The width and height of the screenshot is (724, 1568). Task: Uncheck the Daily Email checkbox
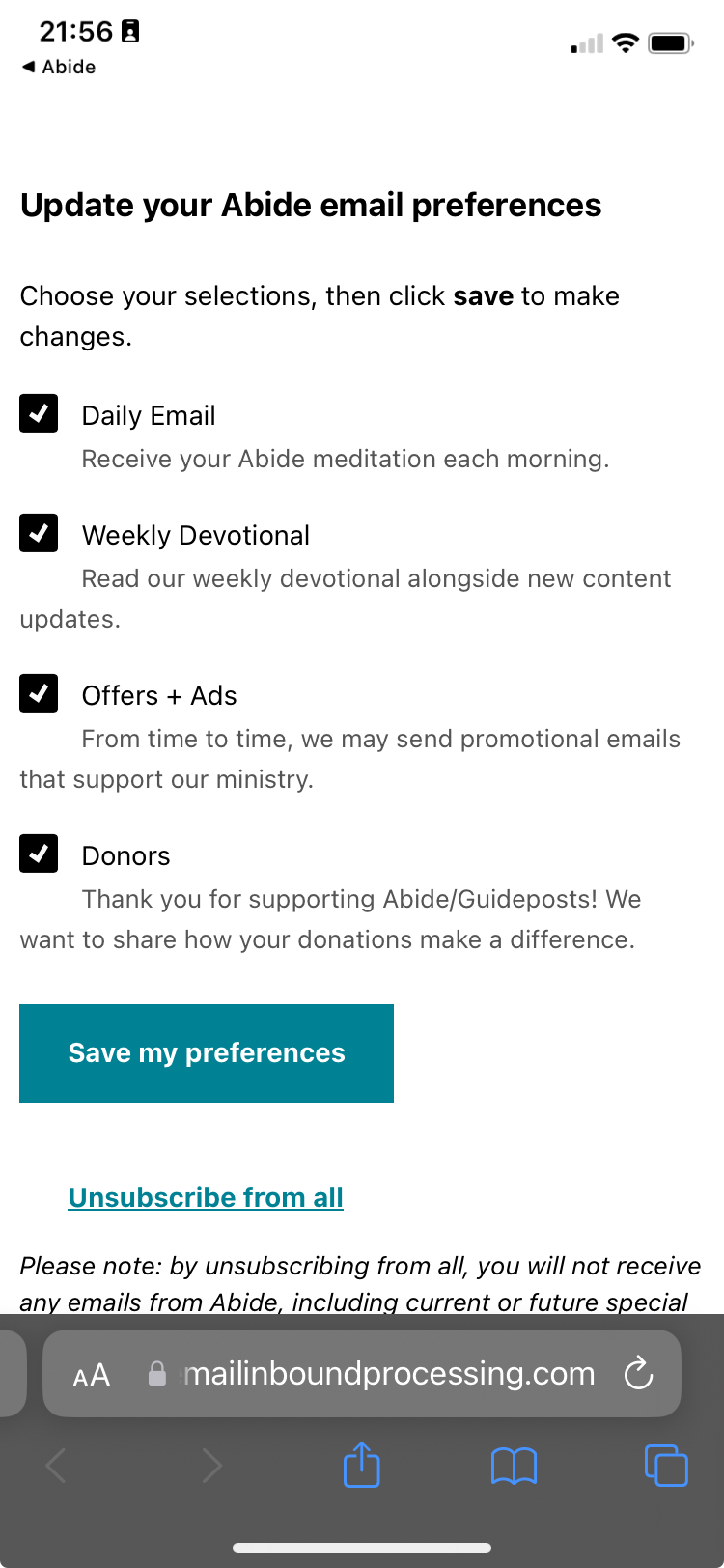pyautogui.click(x=39, y=413)
